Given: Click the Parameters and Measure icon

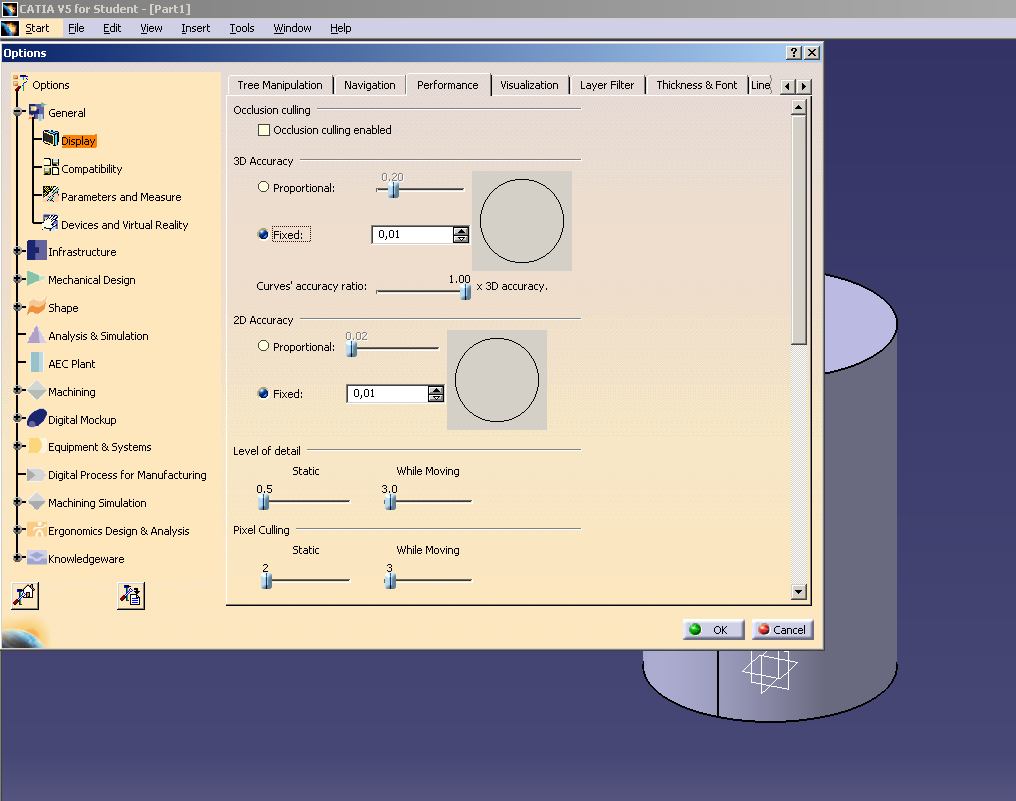Looking at the screenshot, I should (51, 194).
